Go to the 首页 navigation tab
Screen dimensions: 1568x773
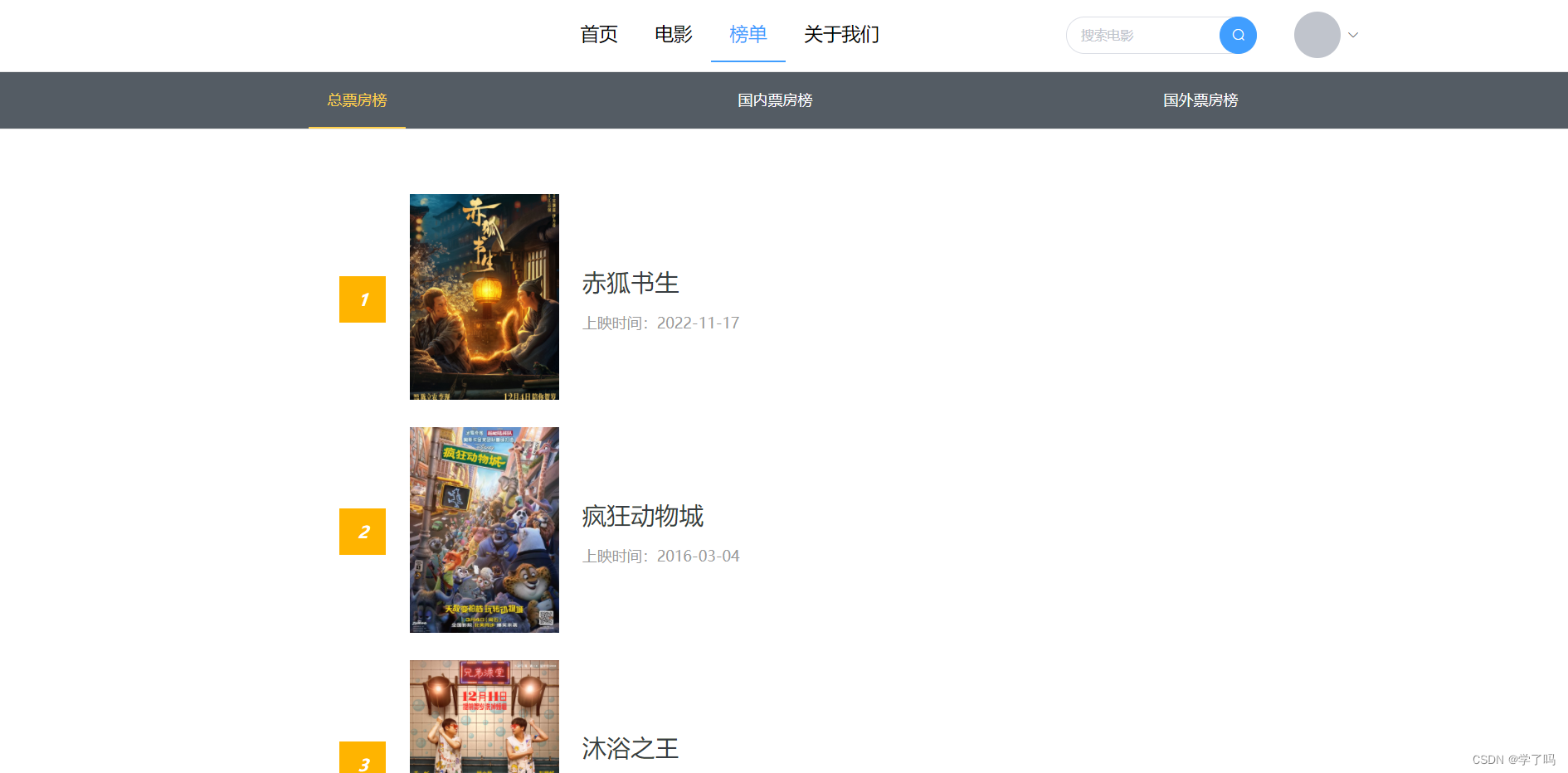point(599,34)
